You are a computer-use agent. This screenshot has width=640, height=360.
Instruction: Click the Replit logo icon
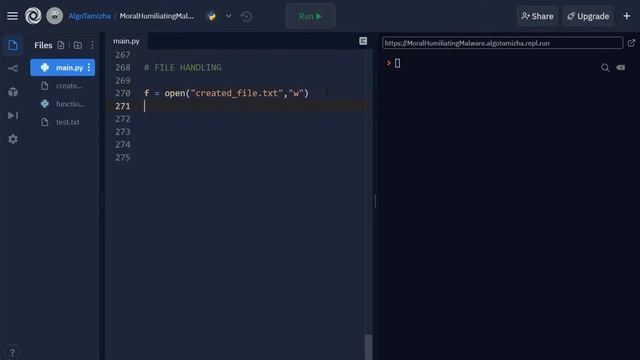pos(33,16)
